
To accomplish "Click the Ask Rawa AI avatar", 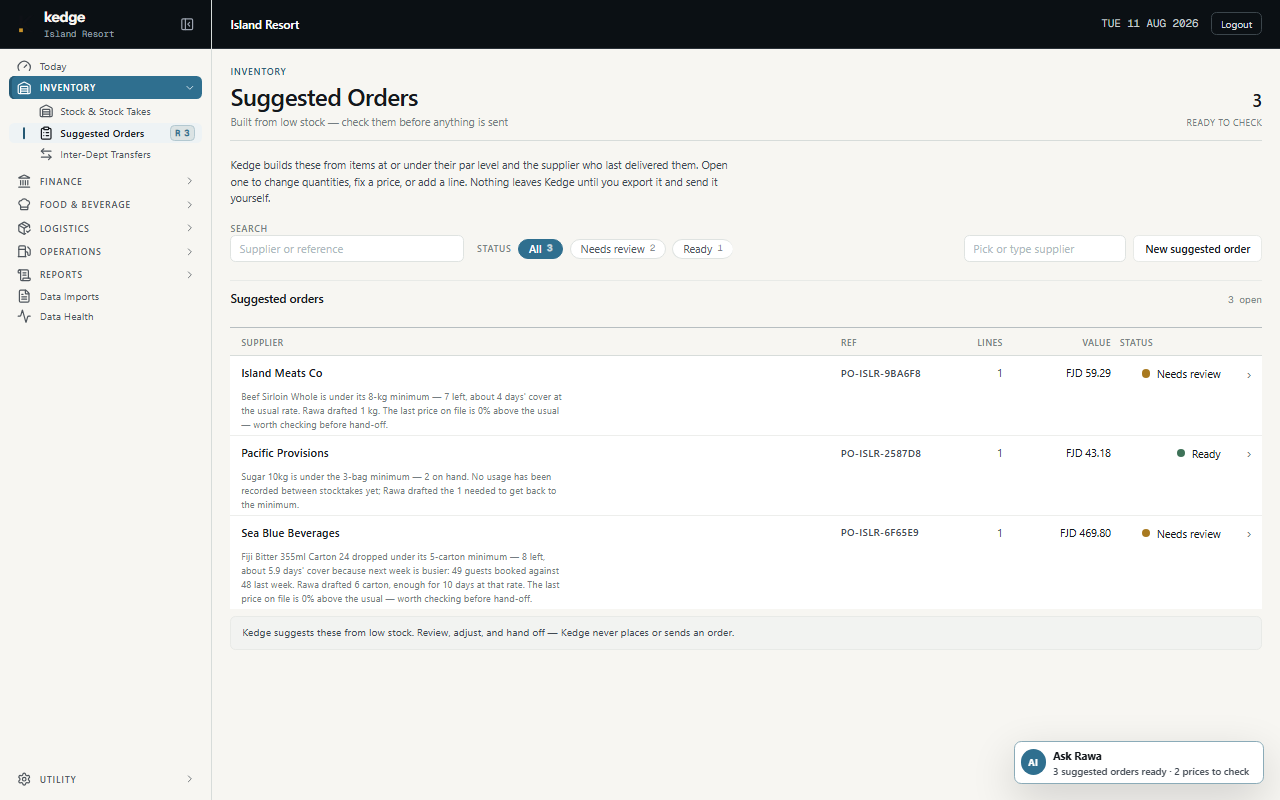I will tap(1033, 762).
